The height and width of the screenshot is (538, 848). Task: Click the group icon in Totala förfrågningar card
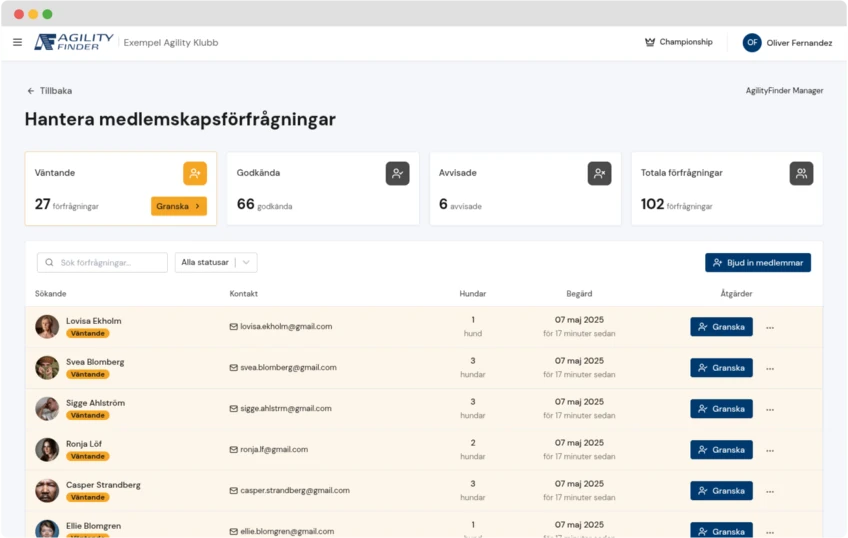pos(801,173)
